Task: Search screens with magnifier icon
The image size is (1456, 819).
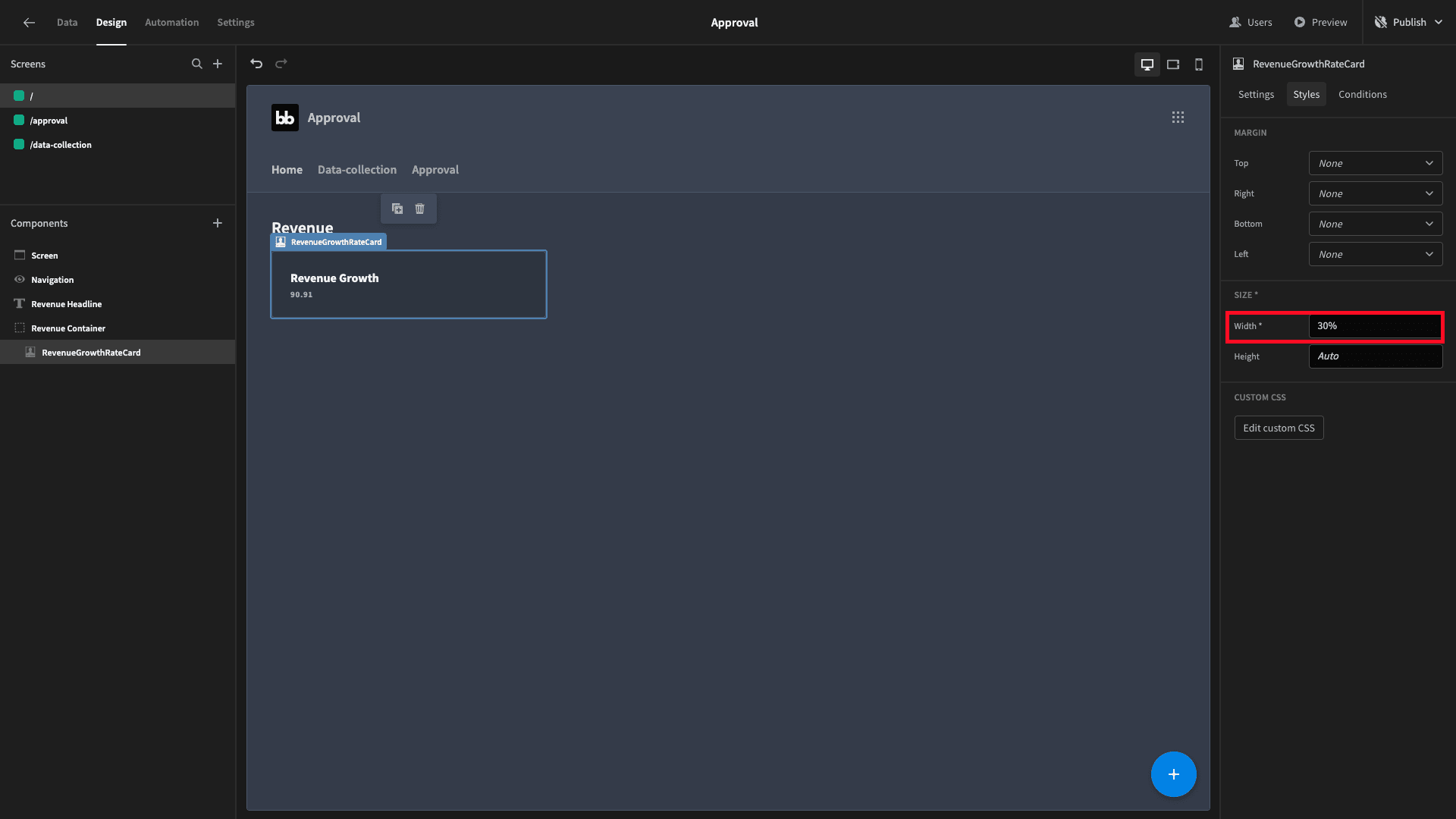Action: [x=196, y=64]
